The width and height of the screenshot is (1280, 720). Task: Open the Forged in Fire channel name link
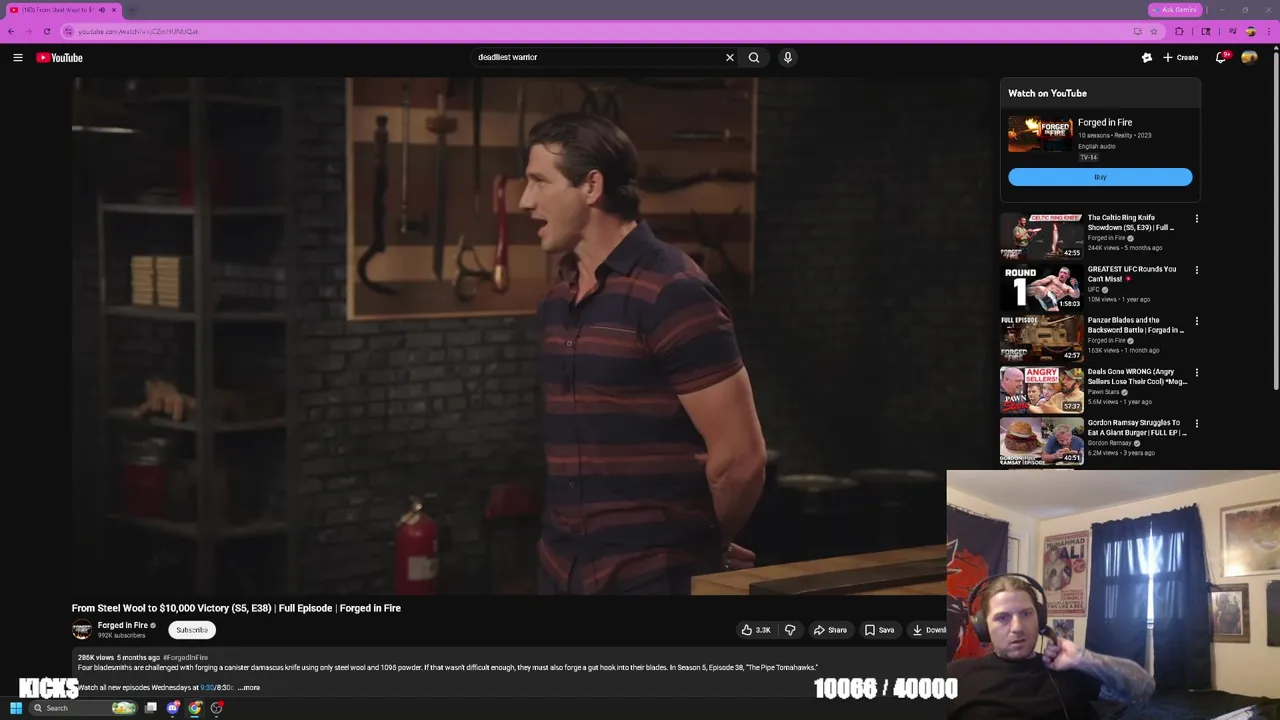122,625
